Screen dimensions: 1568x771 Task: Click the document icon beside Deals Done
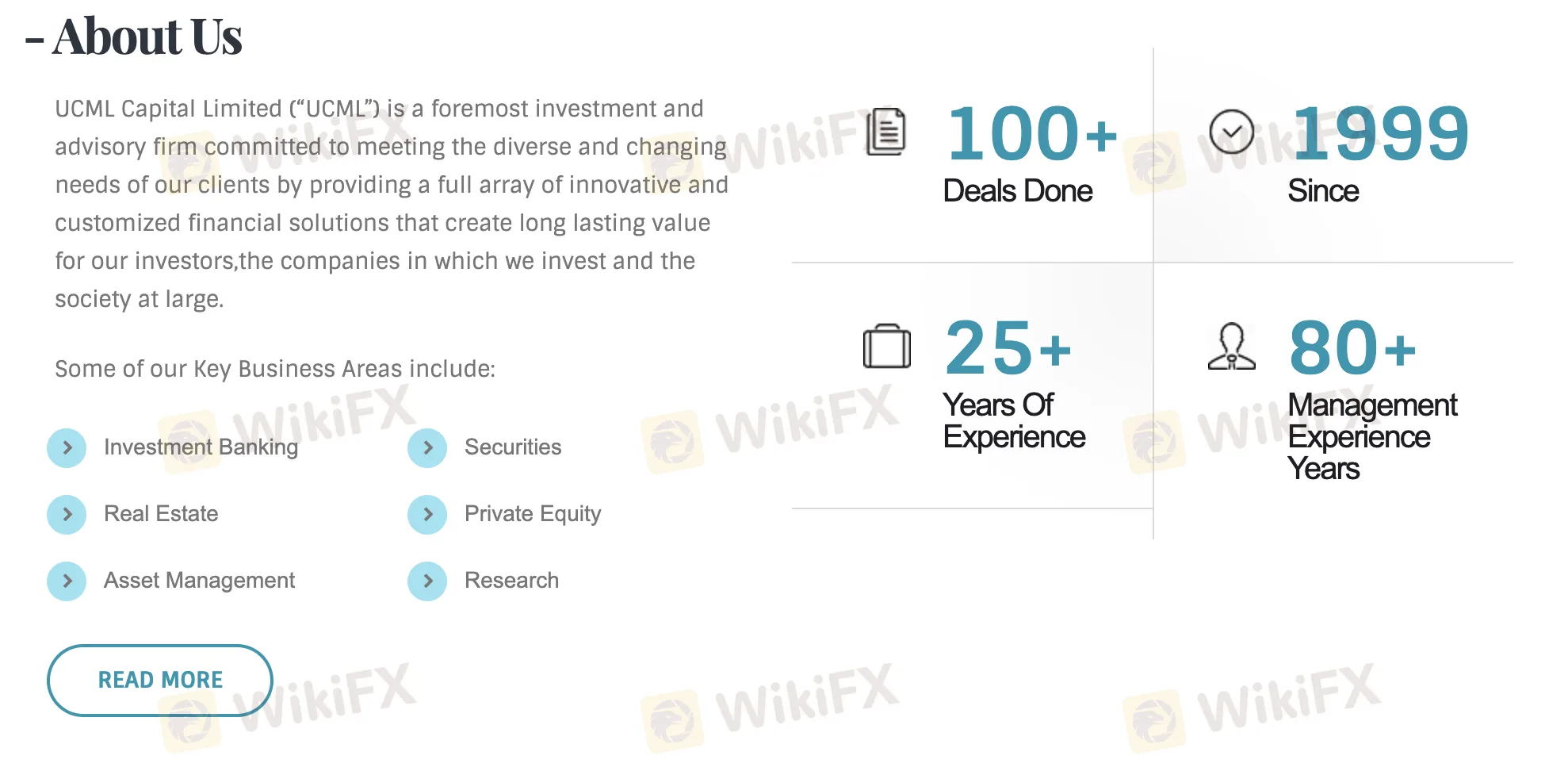click(886, 132)
